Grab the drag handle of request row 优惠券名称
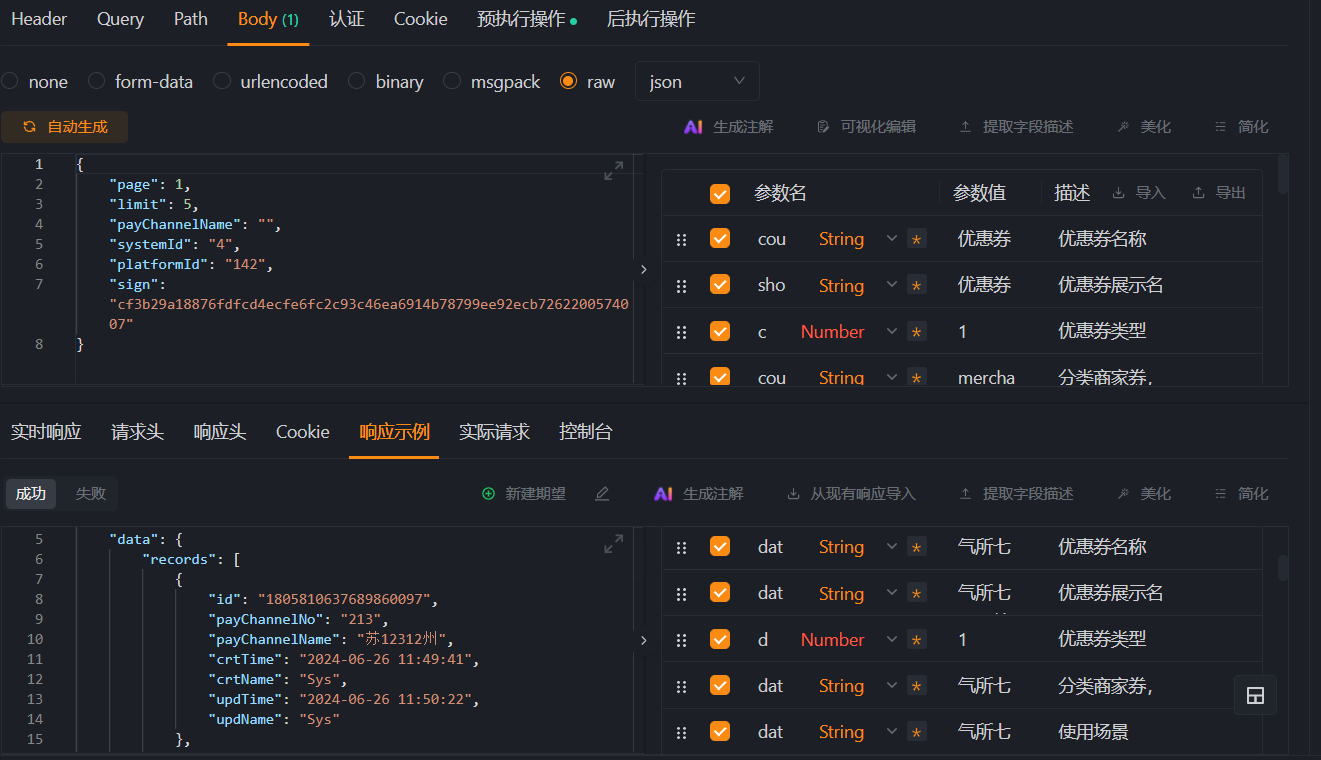This screenshot has width=1321, height=760. (x=681, y=240)
